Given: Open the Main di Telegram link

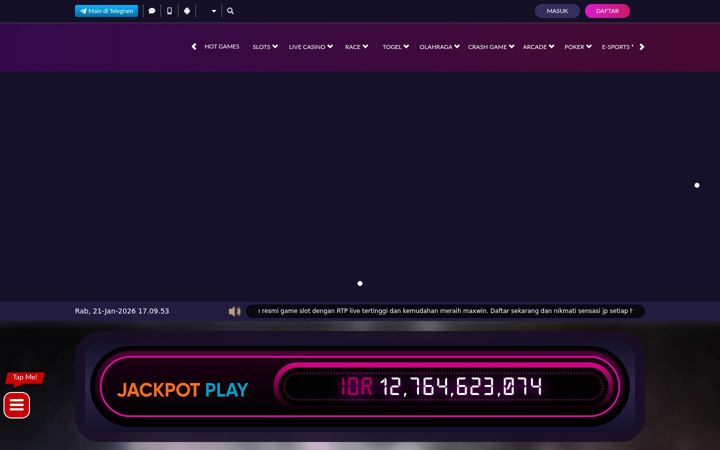Looking at the screenshot, I should tap(107, 11).
